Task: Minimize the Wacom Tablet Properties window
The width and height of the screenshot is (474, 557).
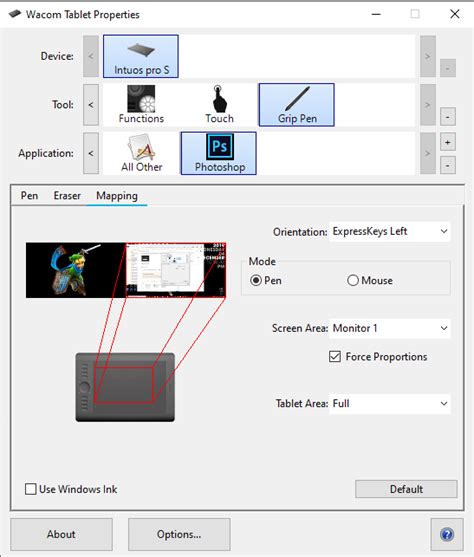Action: point(376,14)
